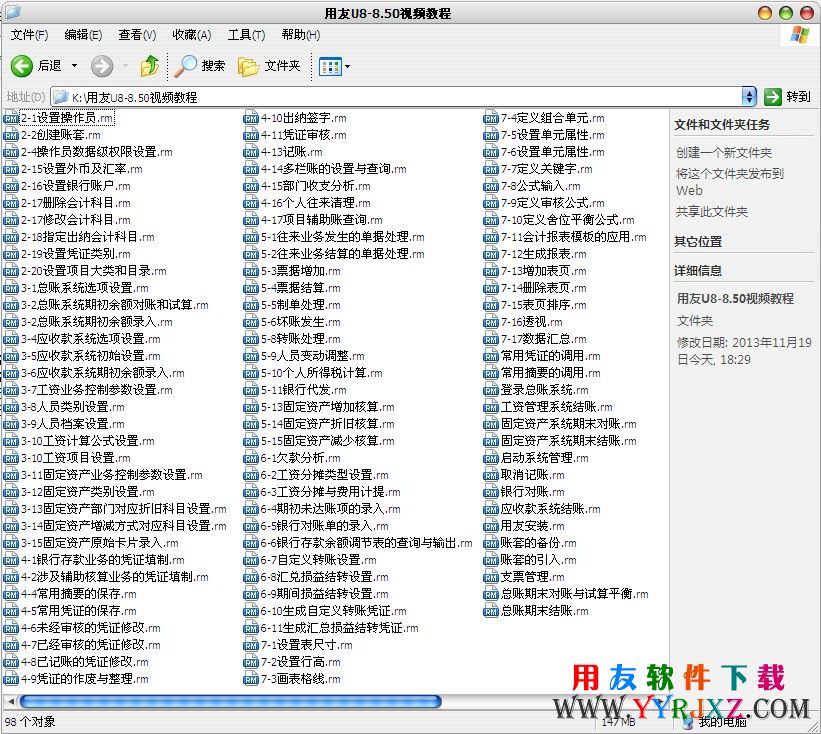Viewport: 821px width, 734px height.
Task: Collapse the 详细信息 section
Action: pyautogui.click(x=697, y=271)
